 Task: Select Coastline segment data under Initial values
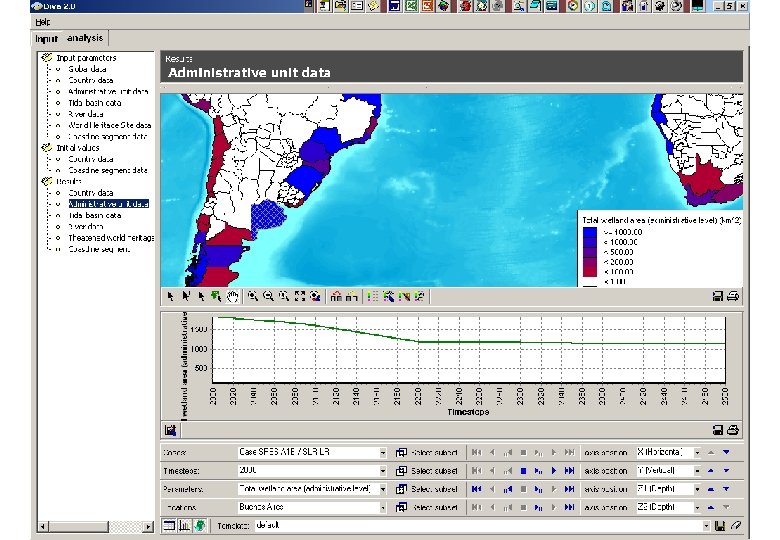(108, 170)
